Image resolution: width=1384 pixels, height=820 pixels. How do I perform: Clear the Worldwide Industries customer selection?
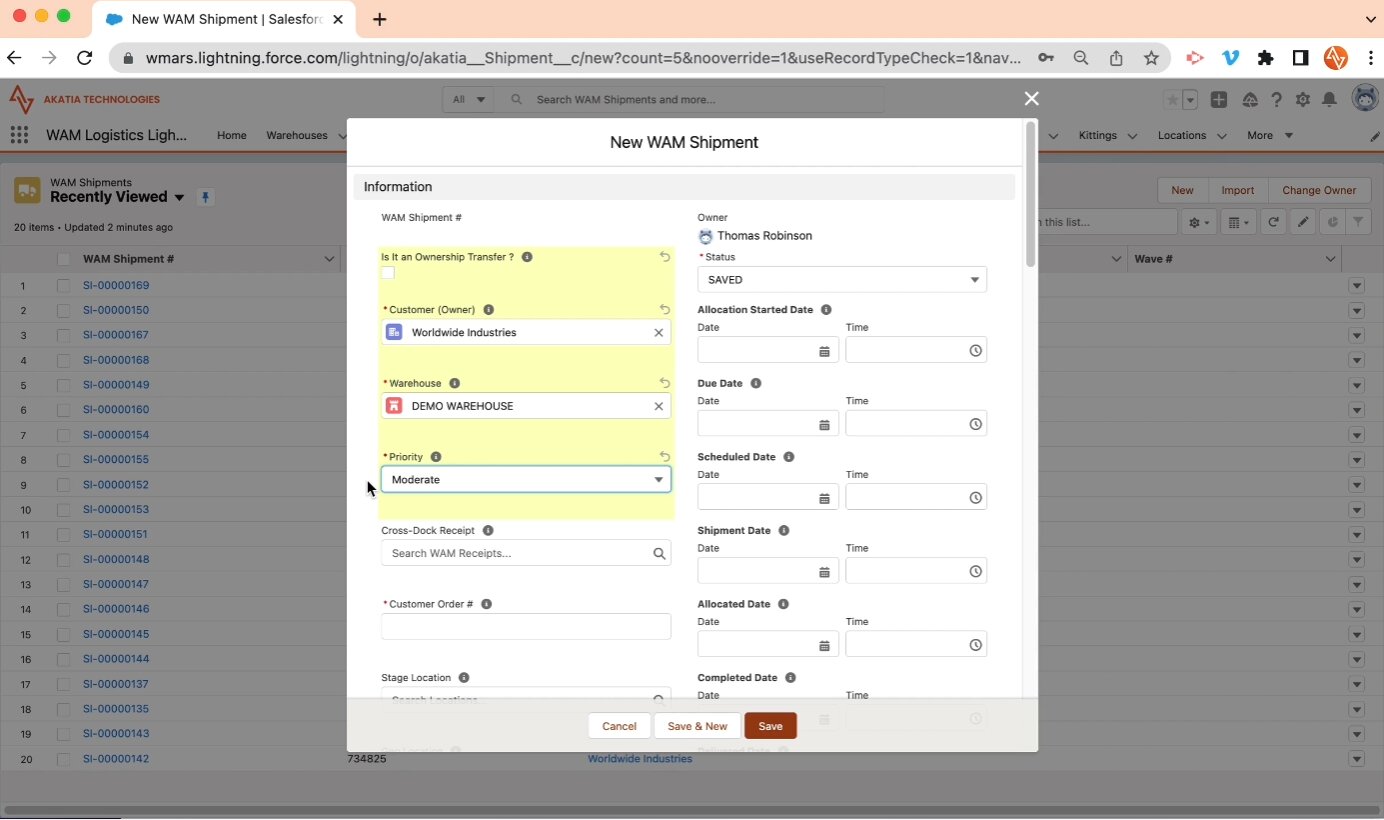(658, 333)
